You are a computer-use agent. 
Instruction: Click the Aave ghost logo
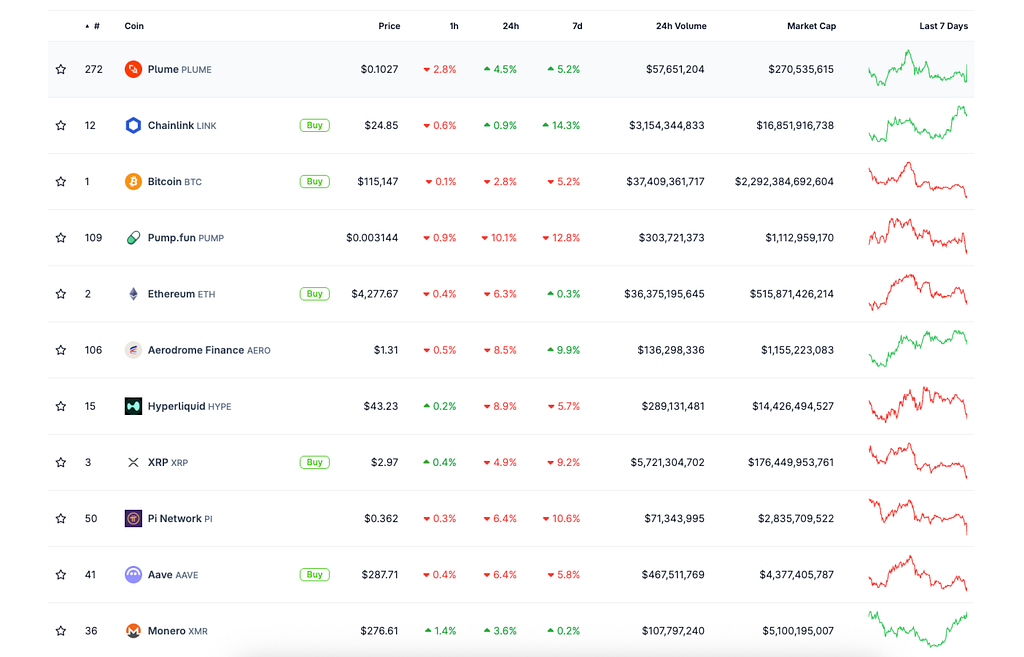[133, 575]
